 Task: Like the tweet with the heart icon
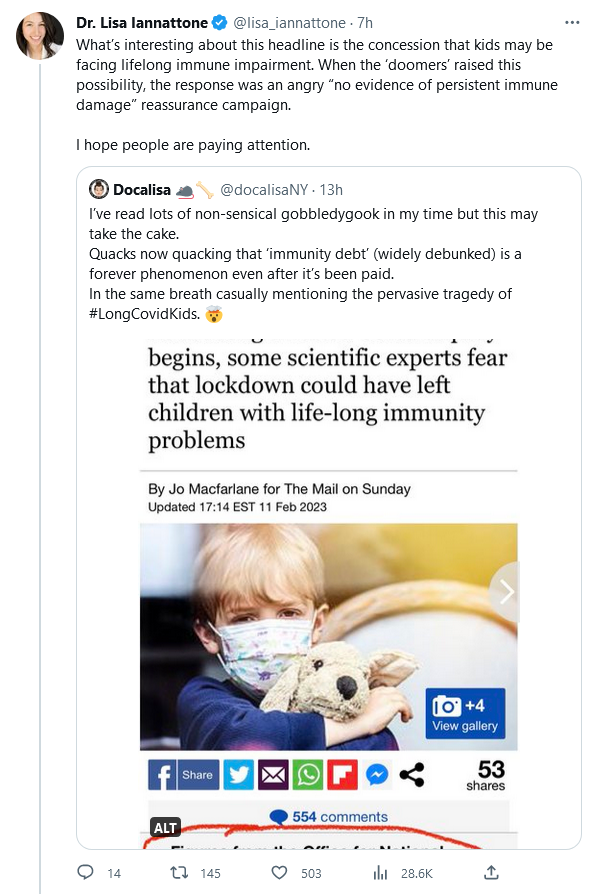[x=279, y=872]
